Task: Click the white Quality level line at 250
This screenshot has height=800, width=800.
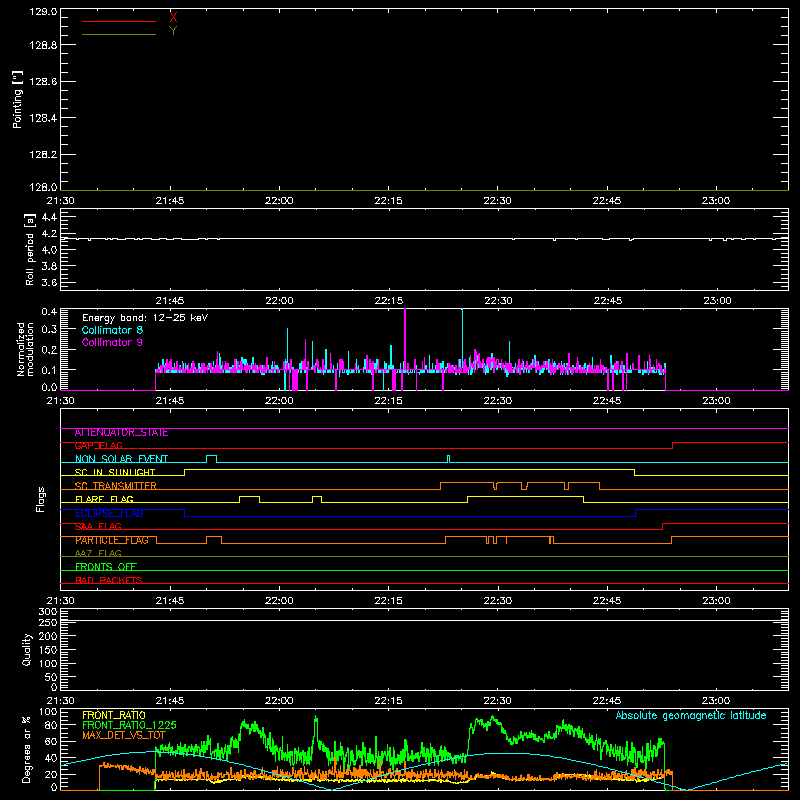Action: click(x=424, y=620)
